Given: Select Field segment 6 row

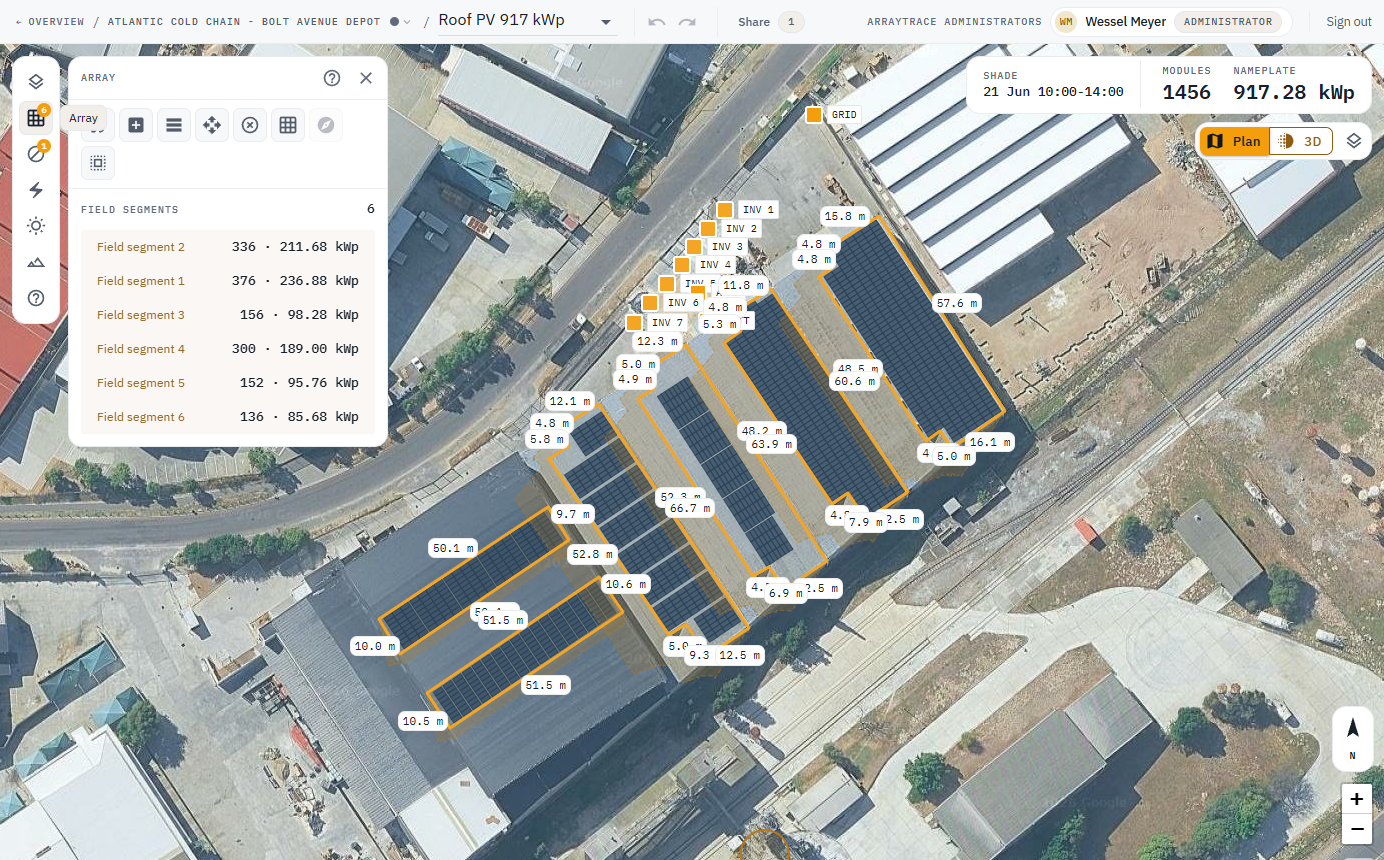Looking at the screenshot, I should [x=228, y=417].
